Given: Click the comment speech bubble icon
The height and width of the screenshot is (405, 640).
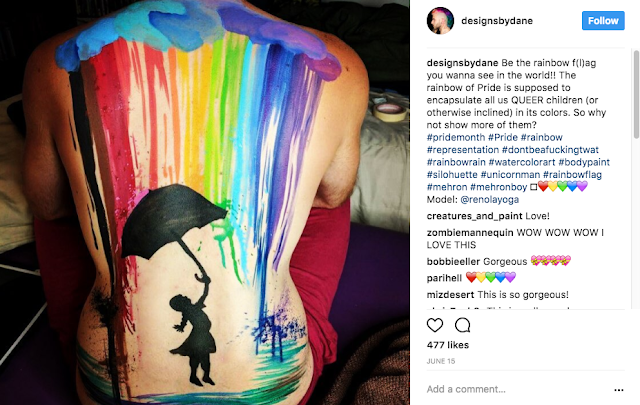Looking at the screenshot, I should tap(462, 325).
